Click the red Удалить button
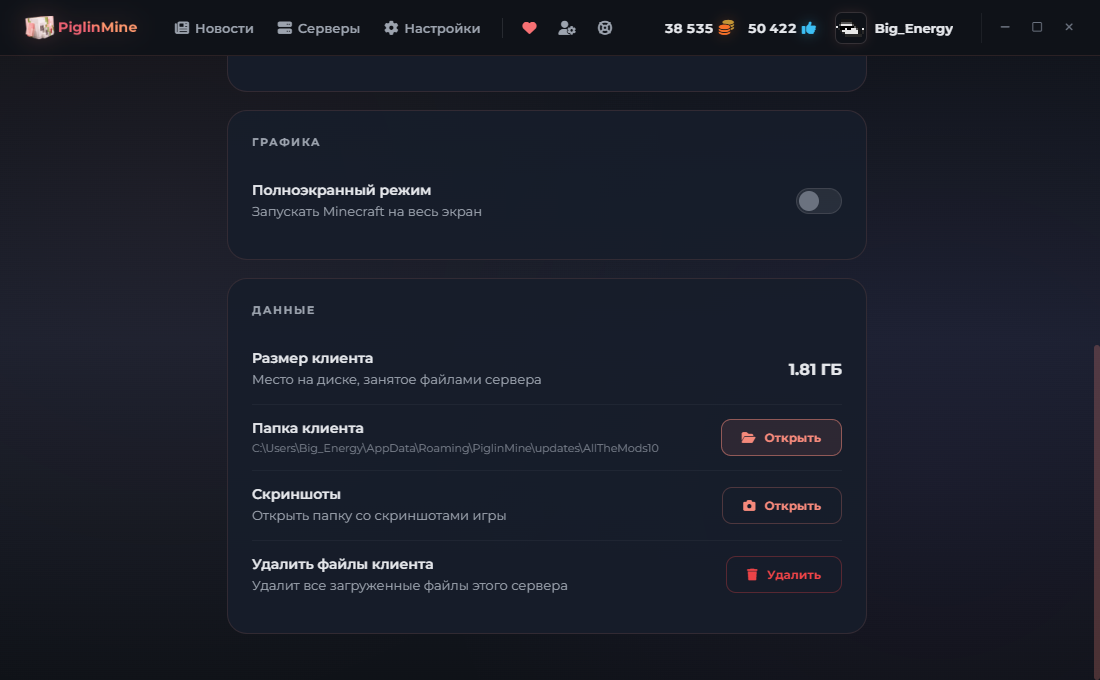This screenshot has width=1100, height=680. 784,575
